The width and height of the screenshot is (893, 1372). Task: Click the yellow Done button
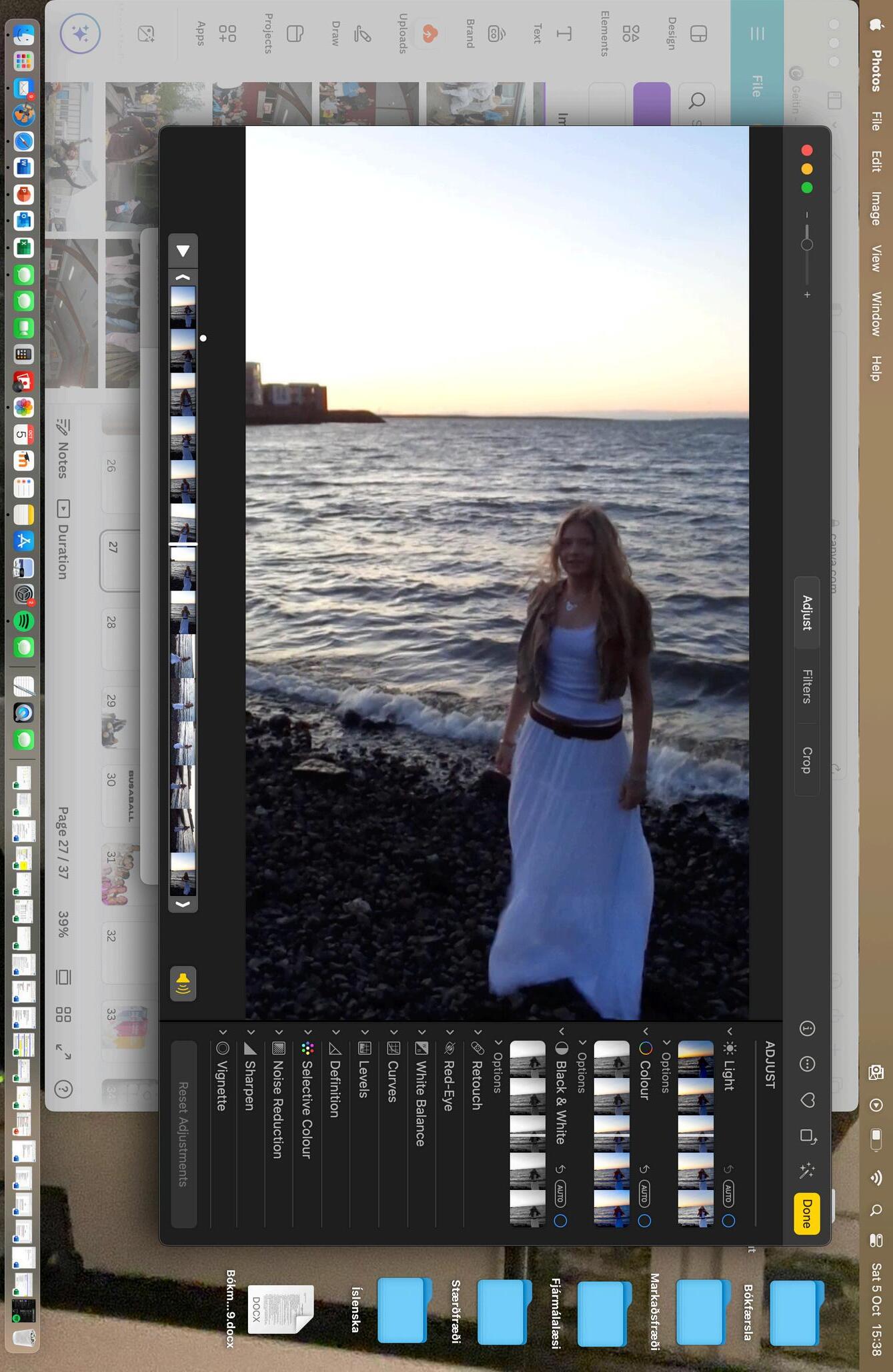point(807,1213)
